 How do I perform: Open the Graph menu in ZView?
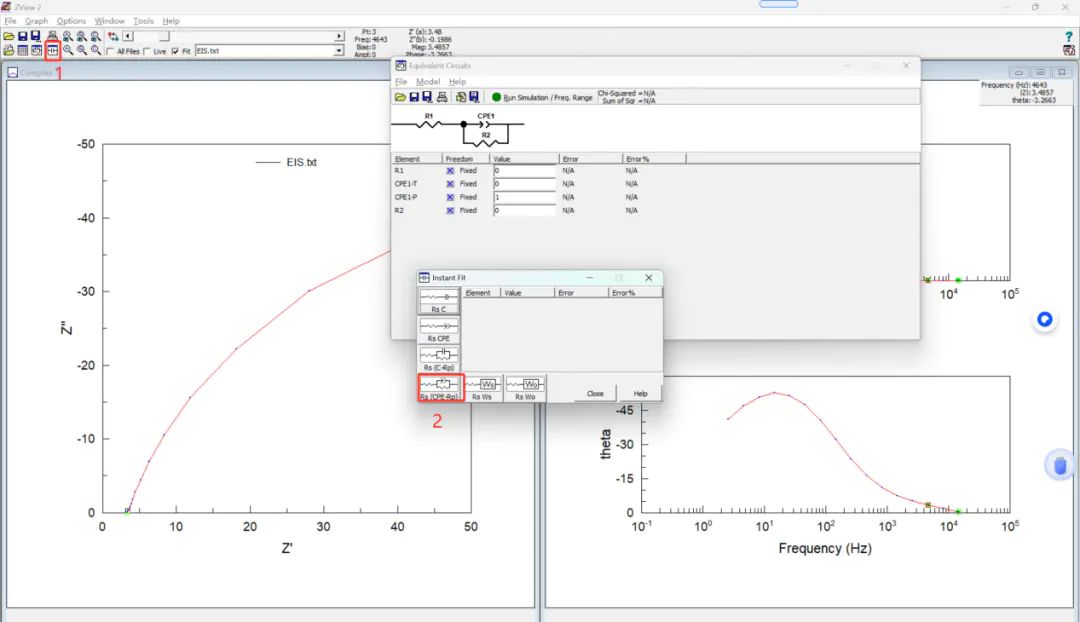click(x=36, y=21)
